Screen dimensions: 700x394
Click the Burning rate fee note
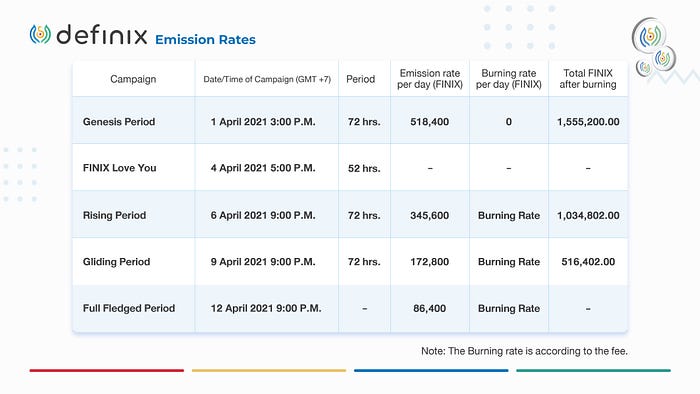pos(524,351)
